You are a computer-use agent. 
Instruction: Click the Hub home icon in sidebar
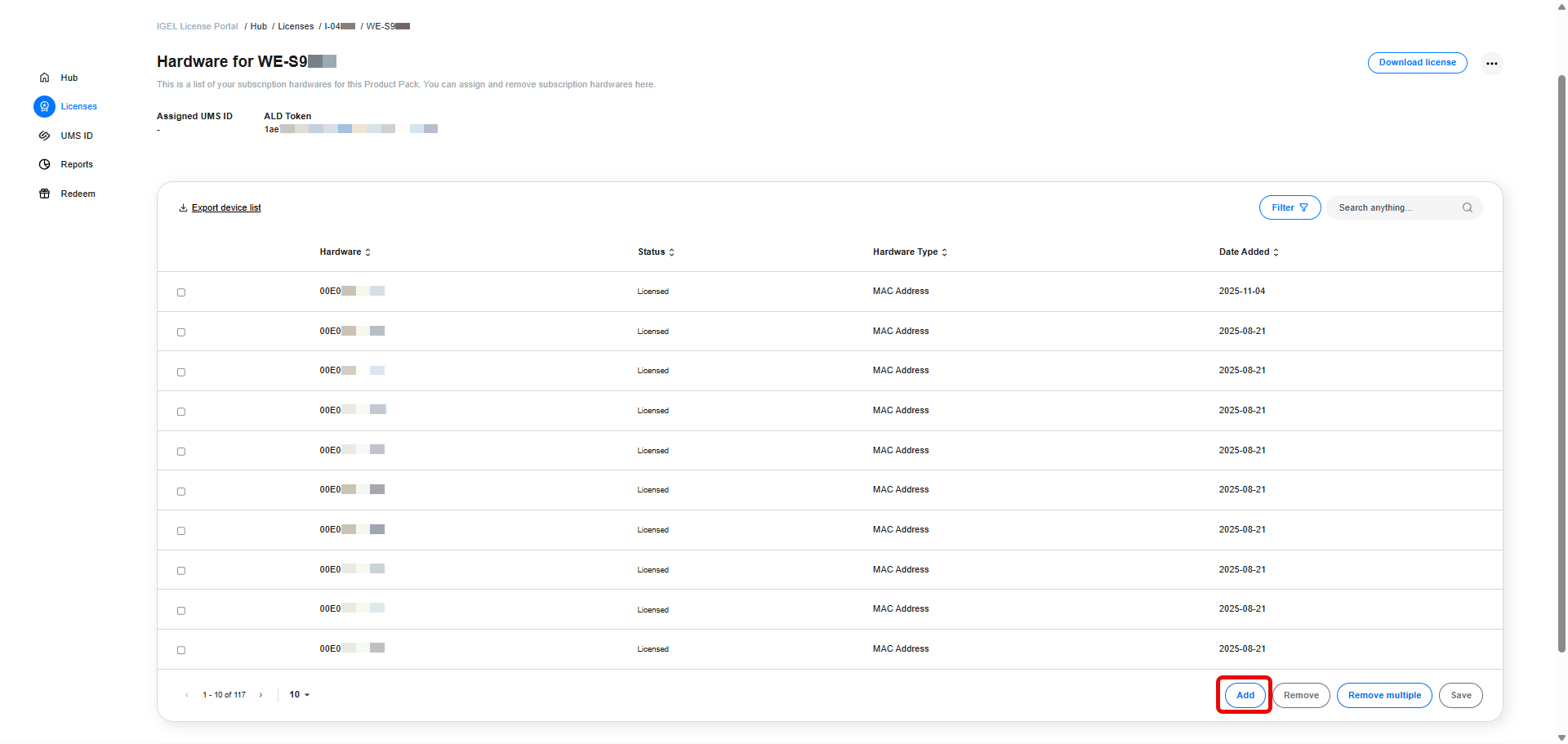tap(45, 78)
